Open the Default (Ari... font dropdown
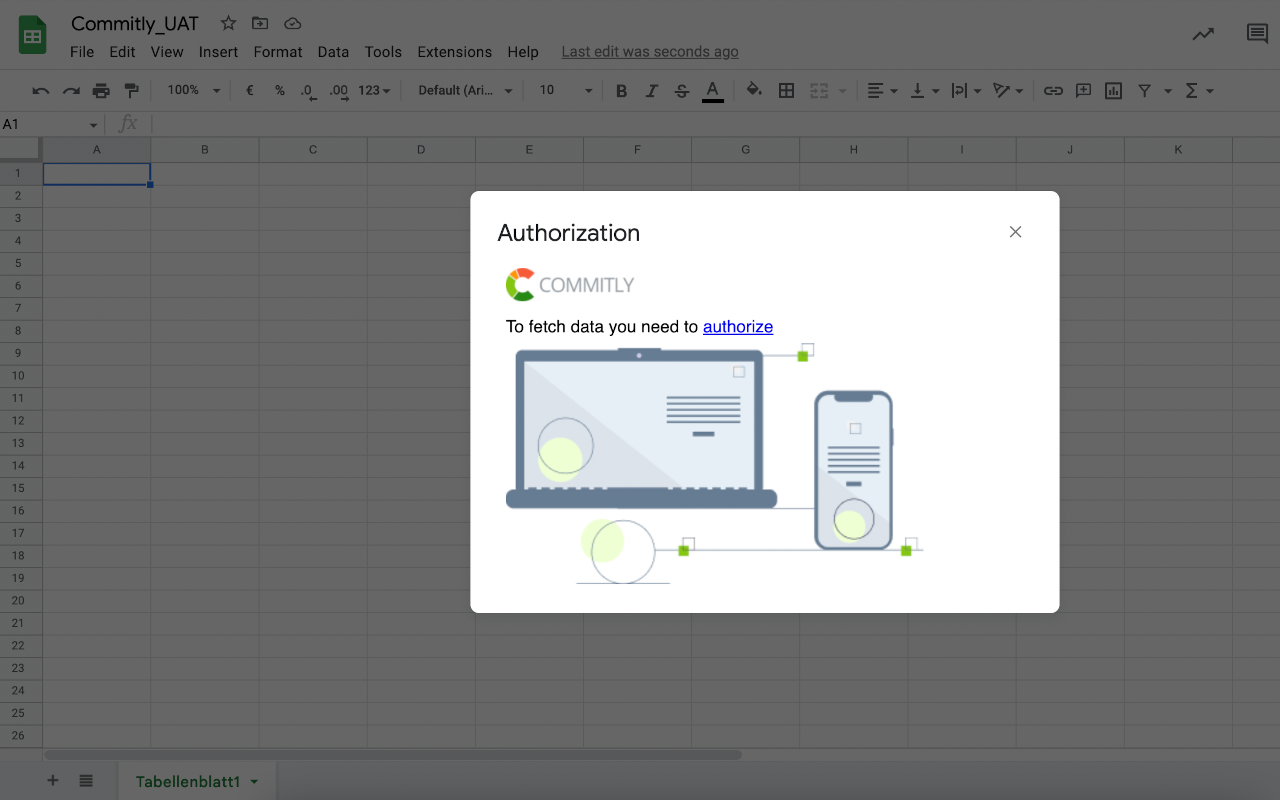Viewport: 1280px width, 800px height. click(x=465, y=90)
